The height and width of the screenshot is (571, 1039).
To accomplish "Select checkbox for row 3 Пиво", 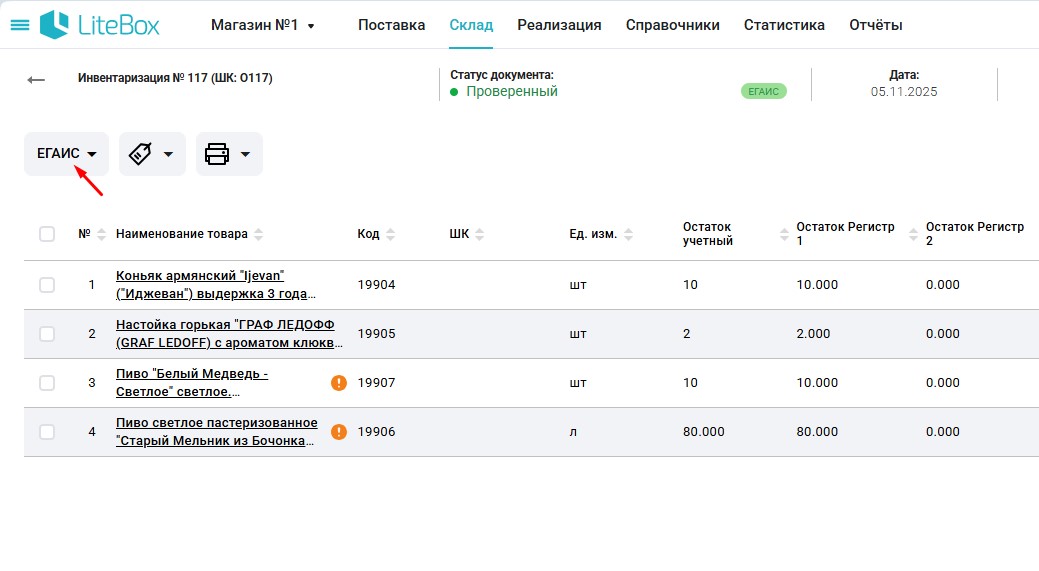I will [47, 383].
